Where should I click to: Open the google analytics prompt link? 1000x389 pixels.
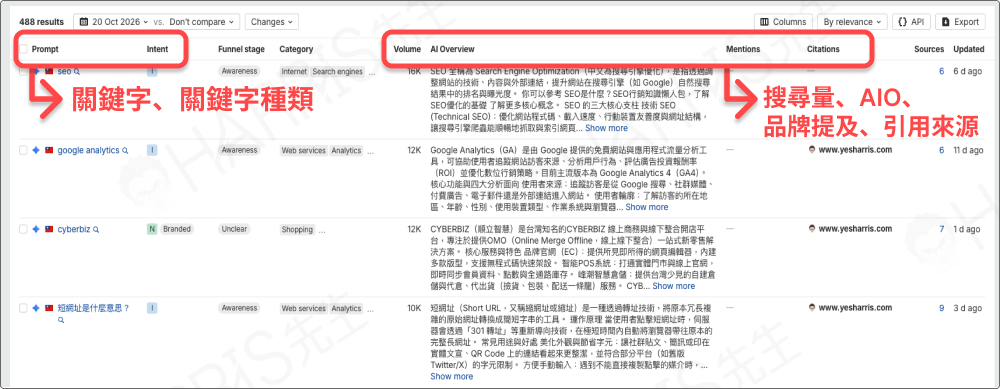[88, 150]
